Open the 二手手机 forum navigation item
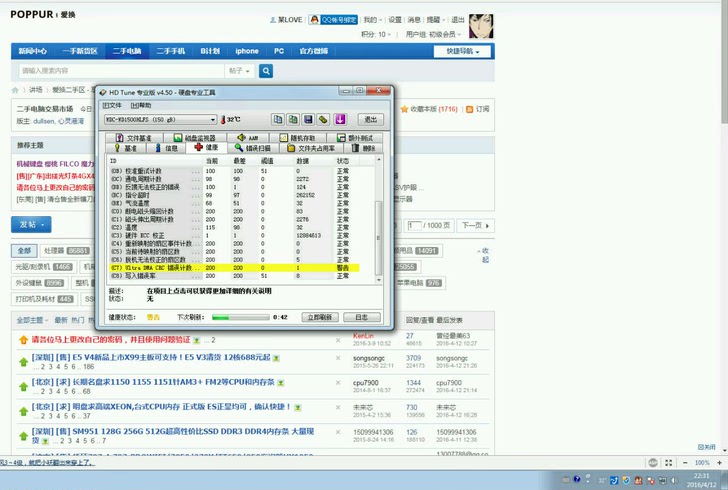This screenshot has height=490, width=728. (x=170, y=51)
